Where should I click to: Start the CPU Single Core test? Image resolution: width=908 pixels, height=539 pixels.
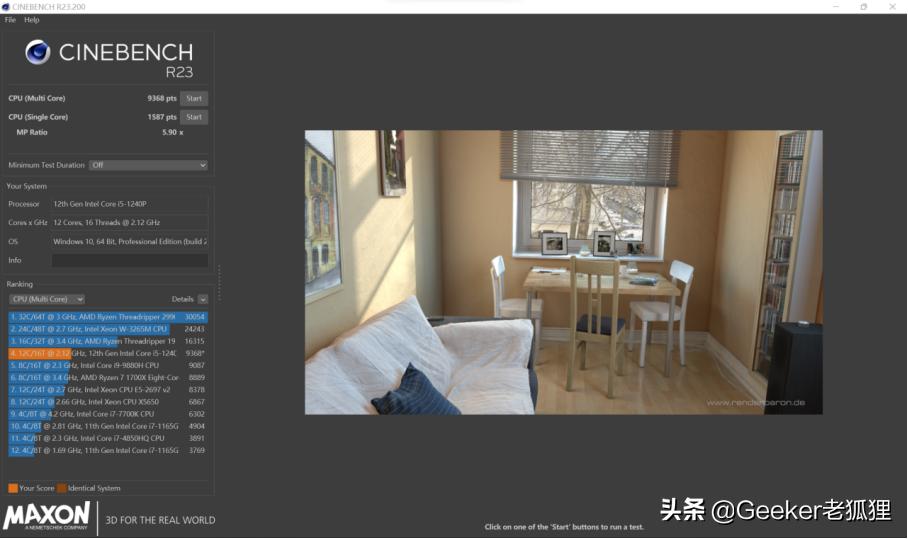pos(194,117)
